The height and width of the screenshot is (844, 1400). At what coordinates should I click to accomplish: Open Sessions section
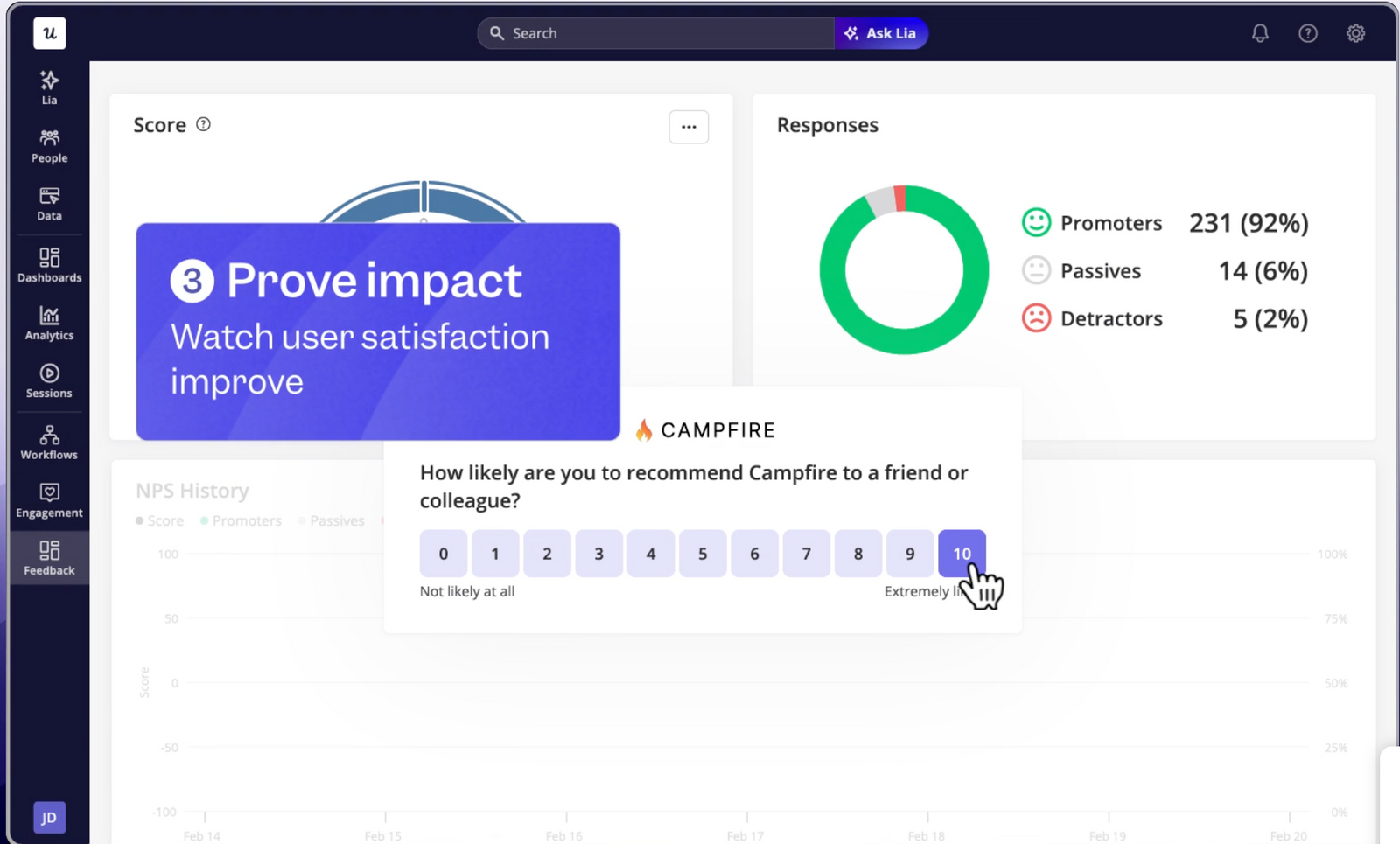point(49,380)
